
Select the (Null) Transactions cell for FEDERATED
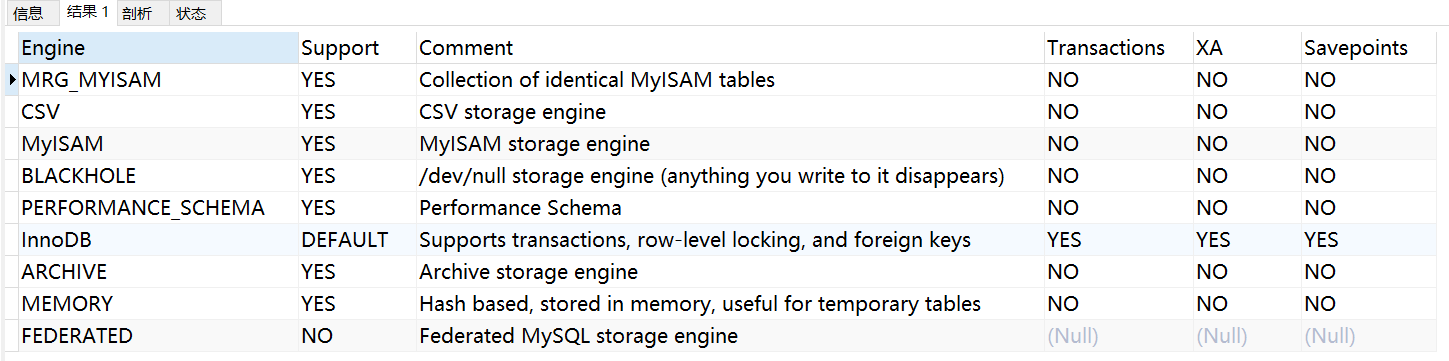tap(1118, 336)
